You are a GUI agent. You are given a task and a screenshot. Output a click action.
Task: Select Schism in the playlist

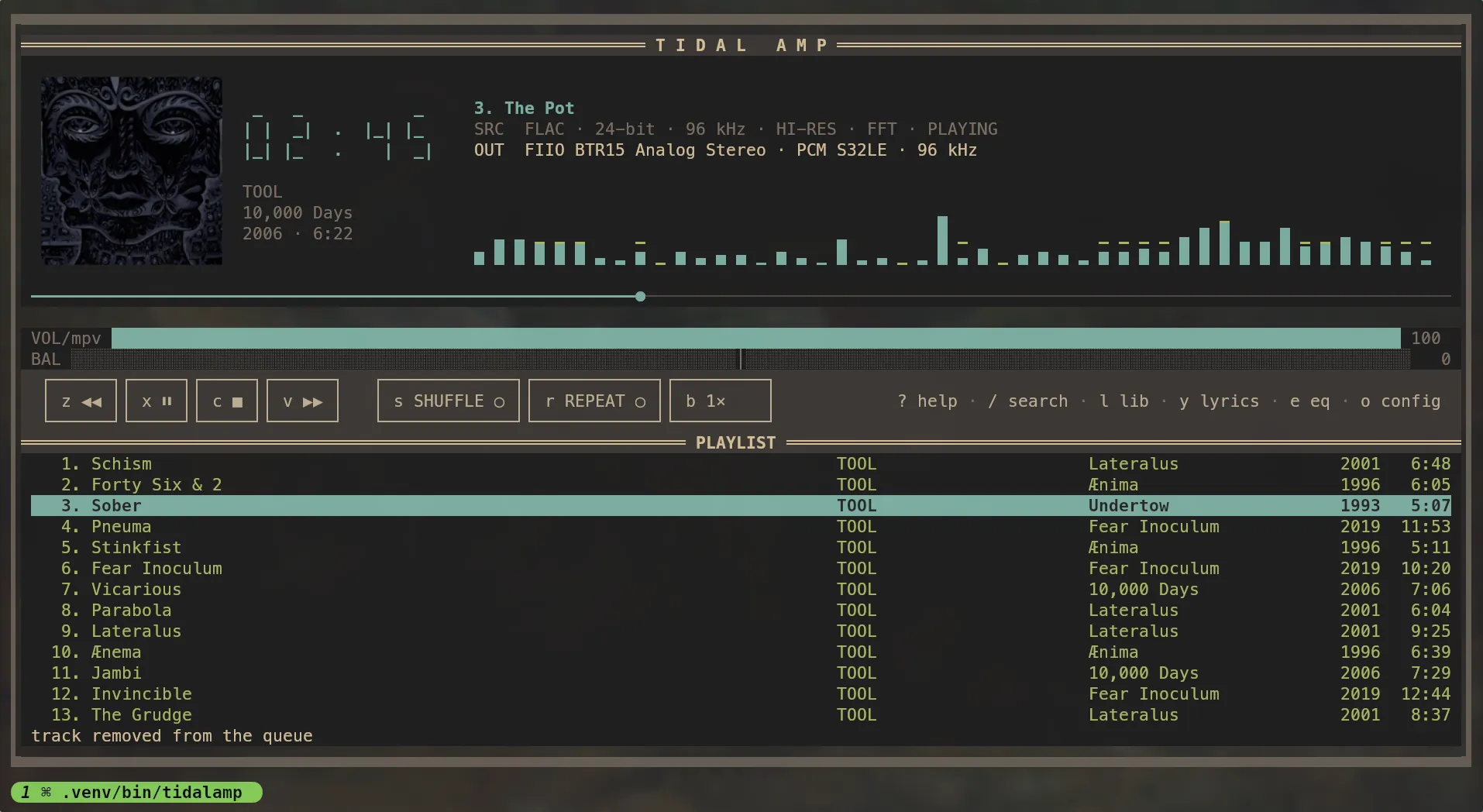click(x=741, y=463)
